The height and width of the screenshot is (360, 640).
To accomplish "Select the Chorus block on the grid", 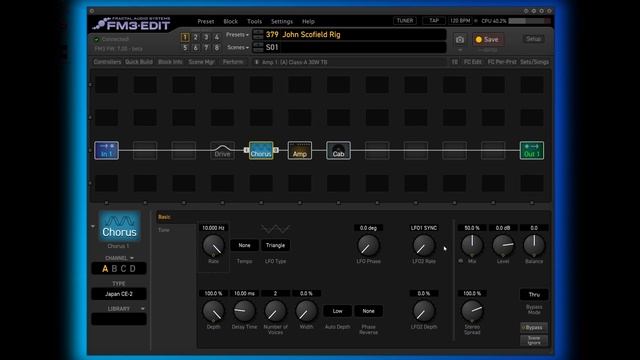I will pyautogui.click(x=261, y=150).
